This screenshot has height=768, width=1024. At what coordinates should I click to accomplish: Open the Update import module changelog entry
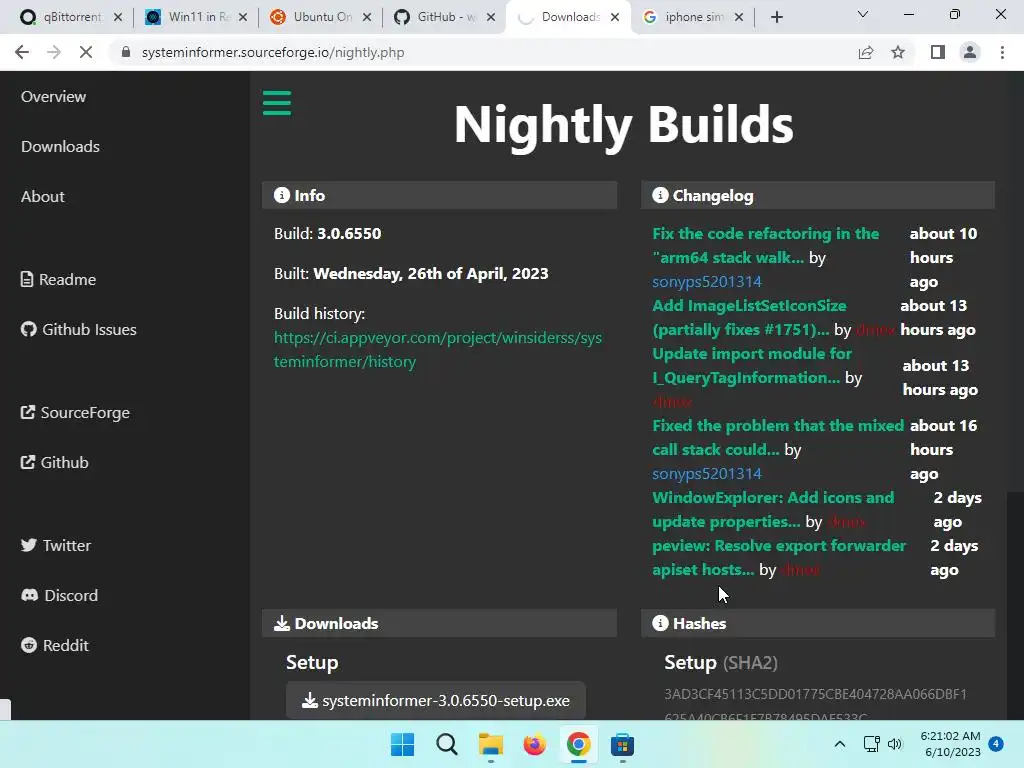(x=752, y=365)
